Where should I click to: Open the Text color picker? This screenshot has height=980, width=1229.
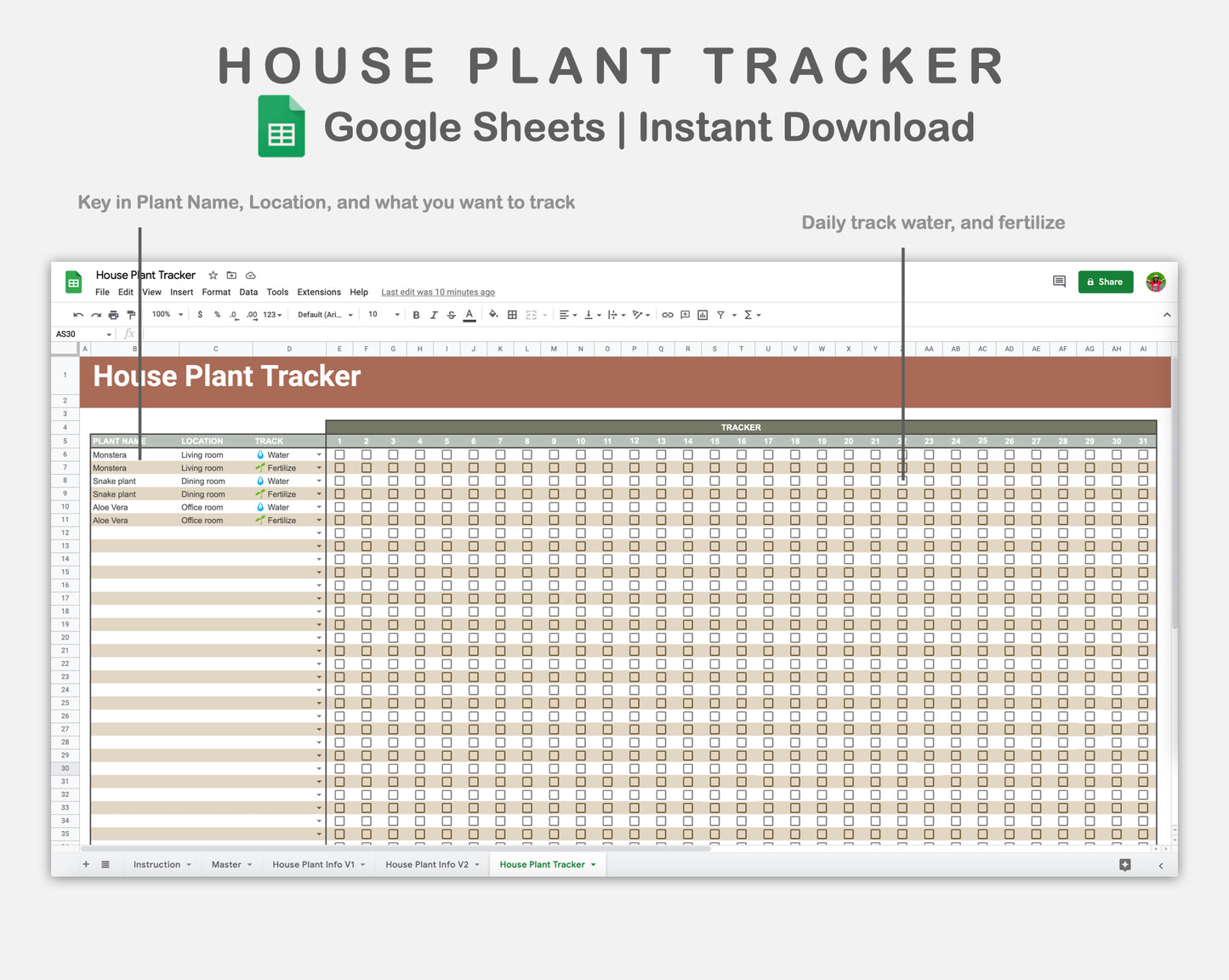tap(469, 314)
